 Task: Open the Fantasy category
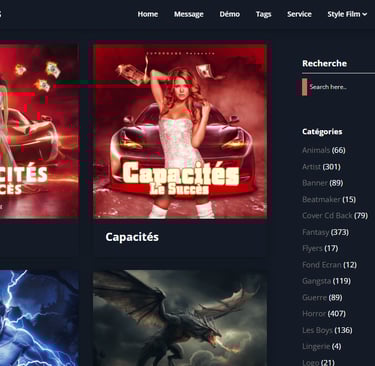(x=315, y=232)
